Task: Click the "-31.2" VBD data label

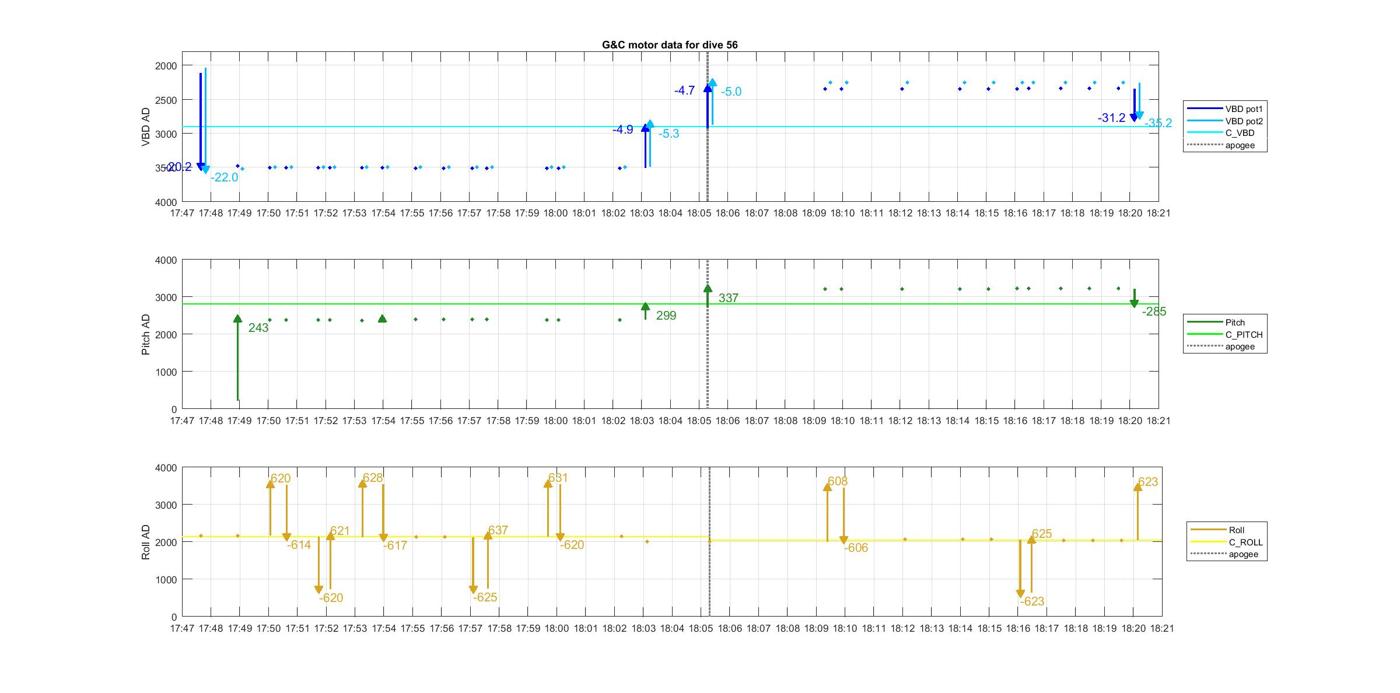Action: click(1111, 118)
